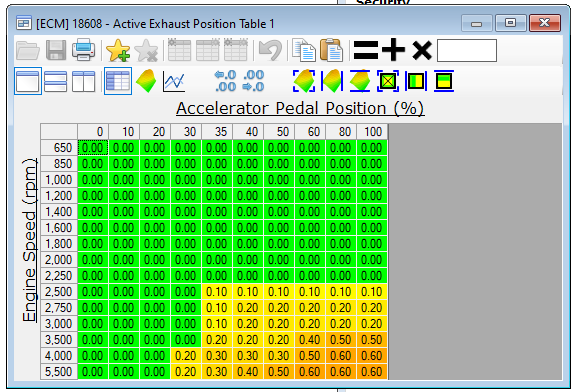
Task: Switch to 2D line graph view
Action: (x=174, y=81)
